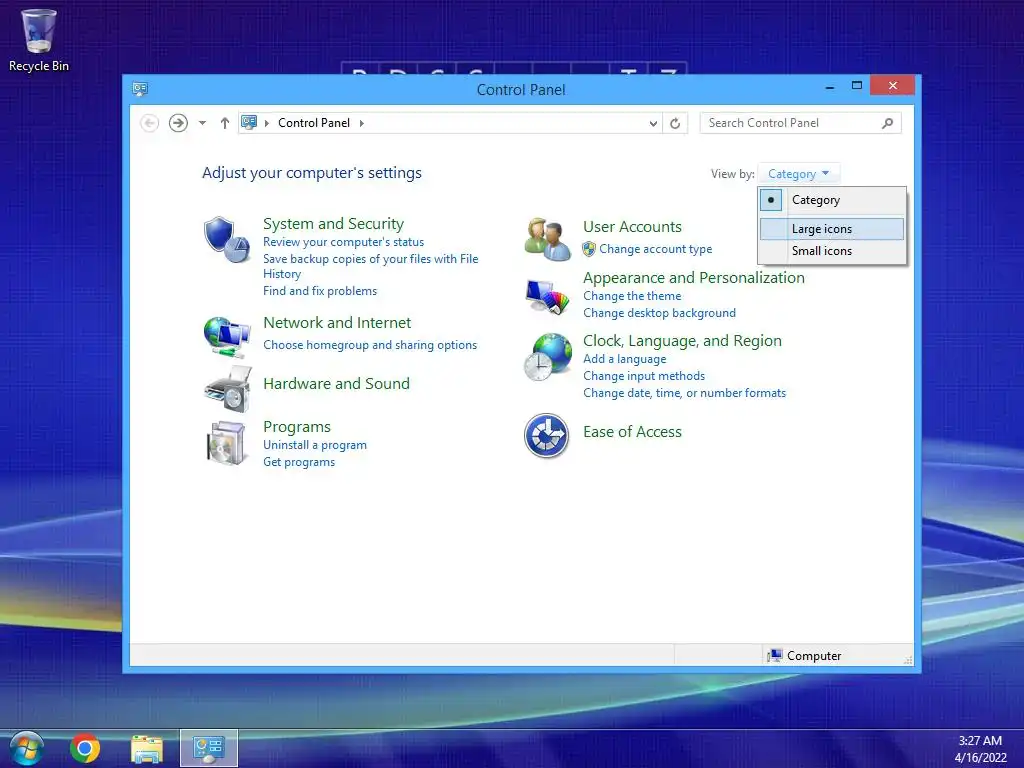Expand arrow before Control Panel breadcrumb

(x=266, y=123)
